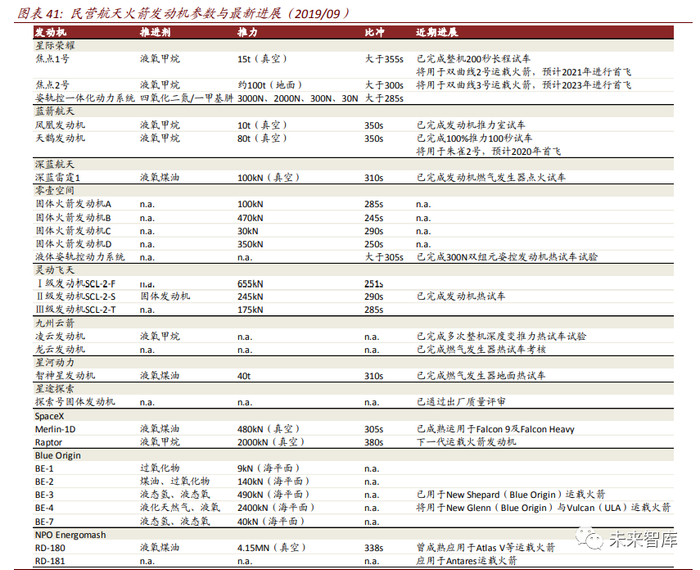Click the "Blue Origin" company row
This screenshot has width=700, height=570.
354,455
